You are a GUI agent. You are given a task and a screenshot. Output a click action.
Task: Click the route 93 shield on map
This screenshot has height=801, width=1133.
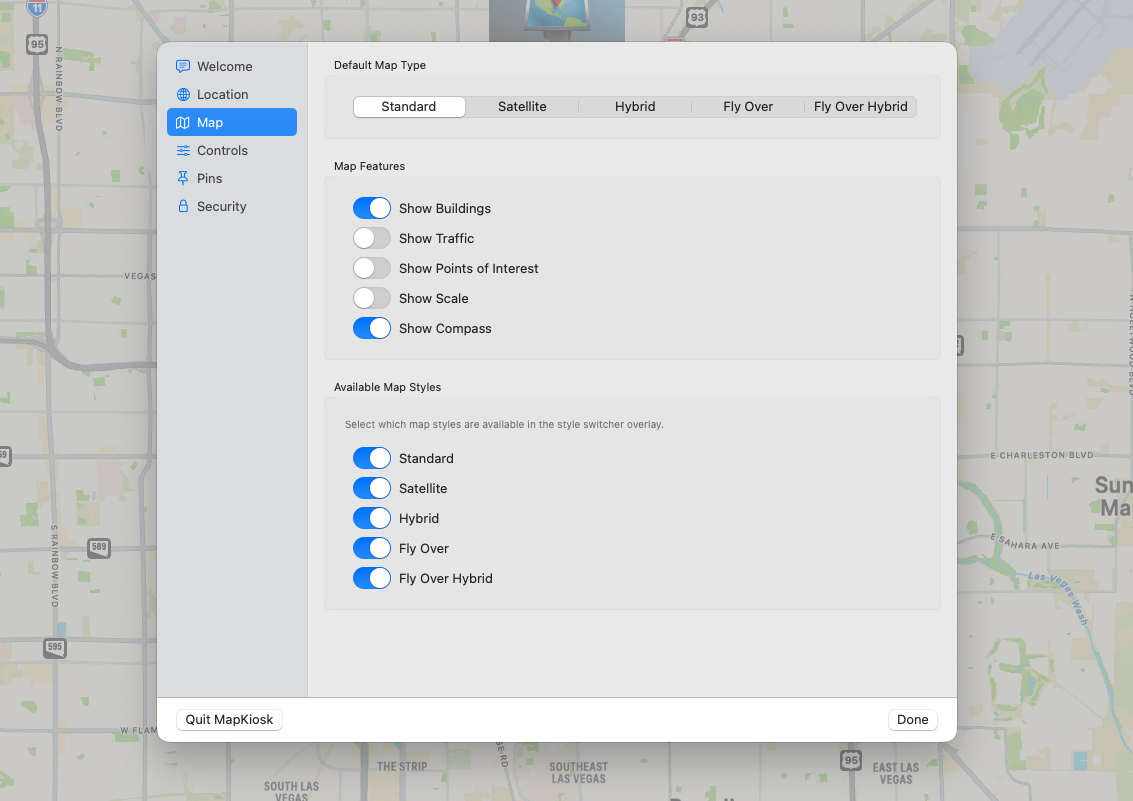click(x=697, y=17)
